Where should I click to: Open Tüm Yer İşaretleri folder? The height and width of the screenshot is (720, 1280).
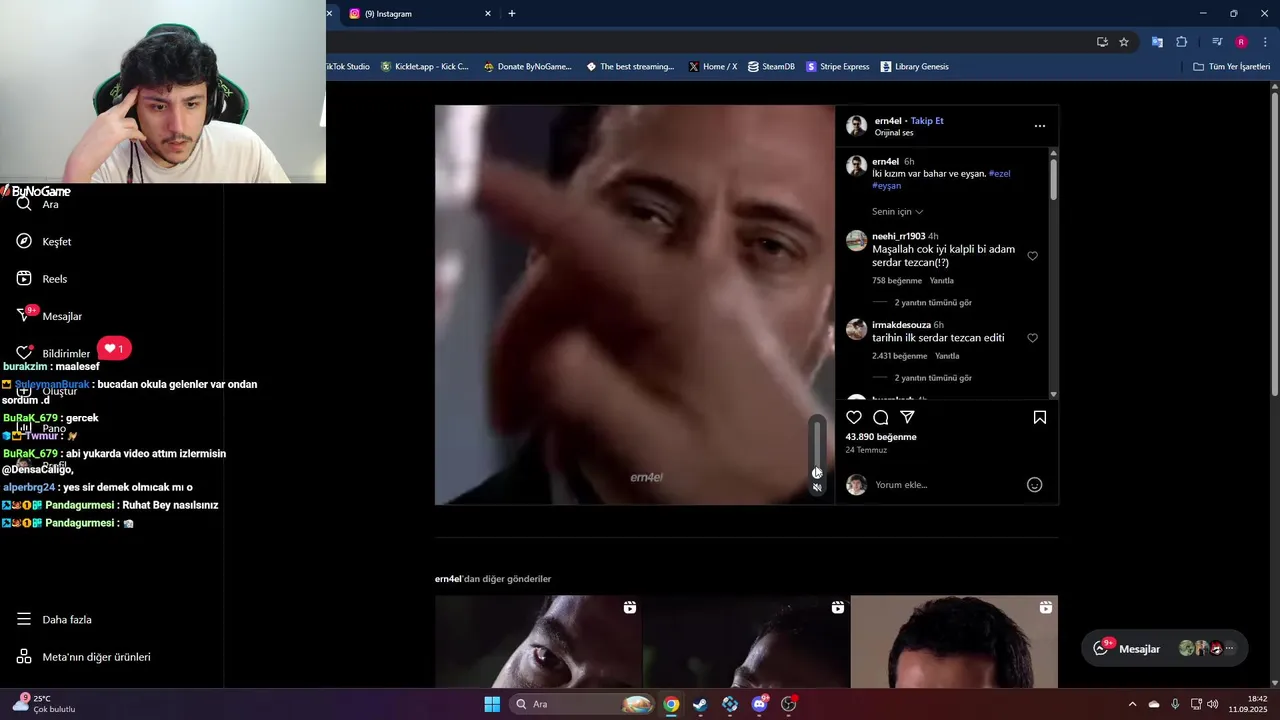coord(1232,67)
